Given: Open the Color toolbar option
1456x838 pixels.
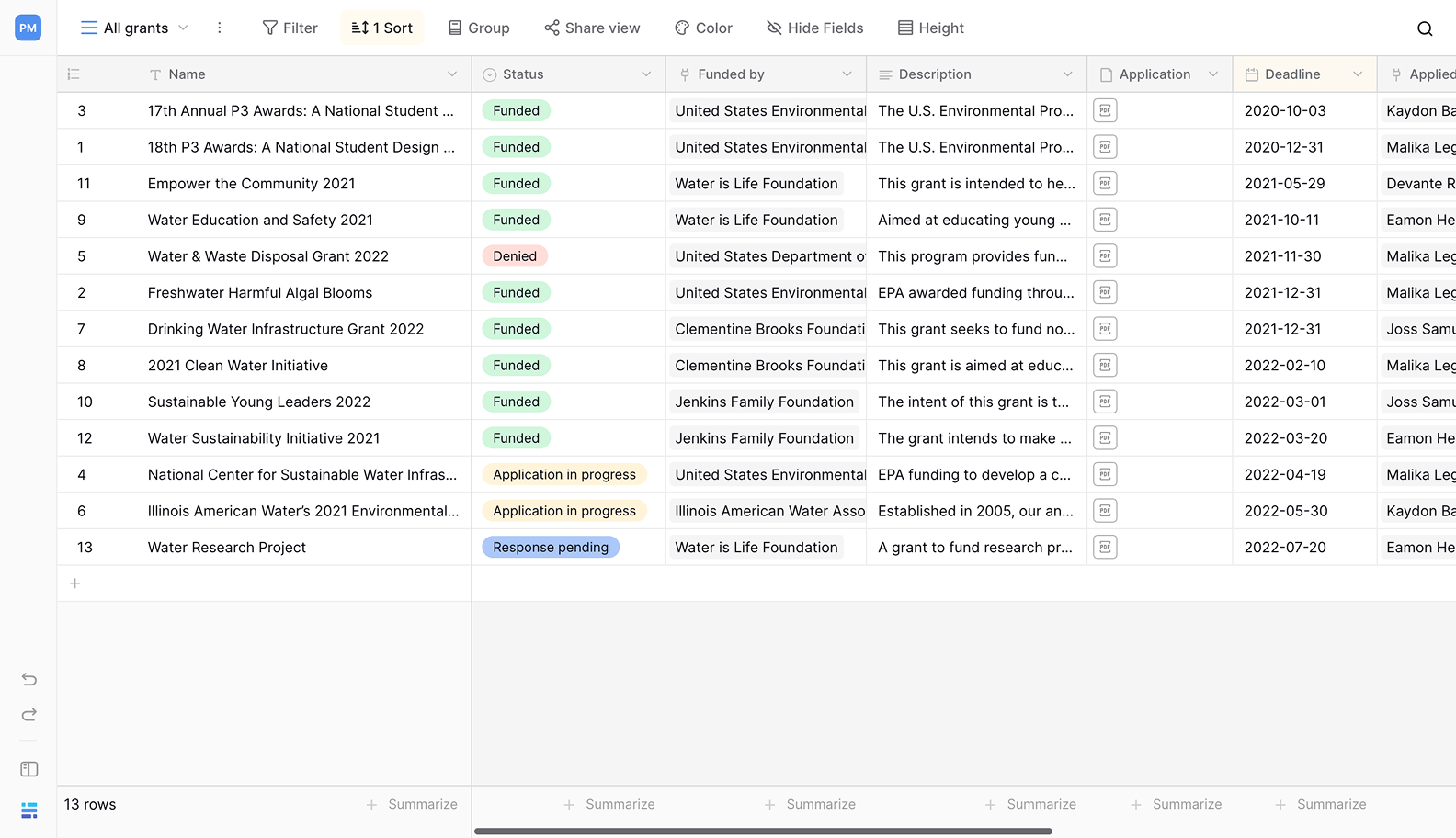Looking at the screenshot, I should click(x=703, y=28).
